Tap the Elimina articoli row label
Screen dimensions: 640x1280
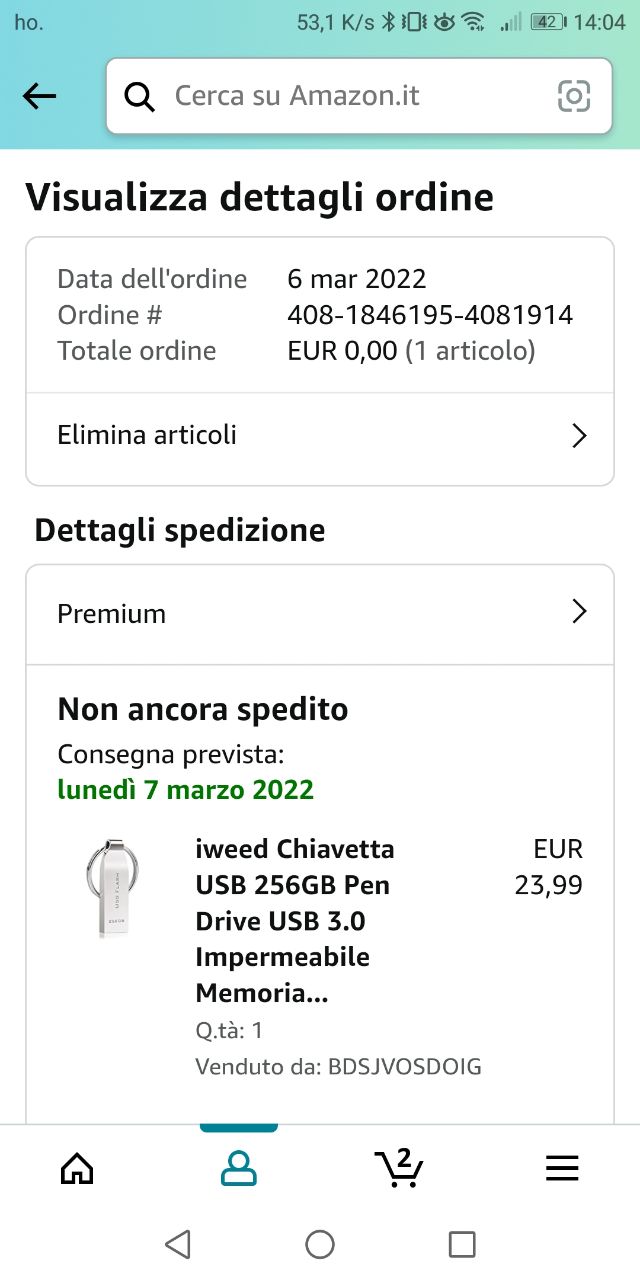click(x=147, y=435)
